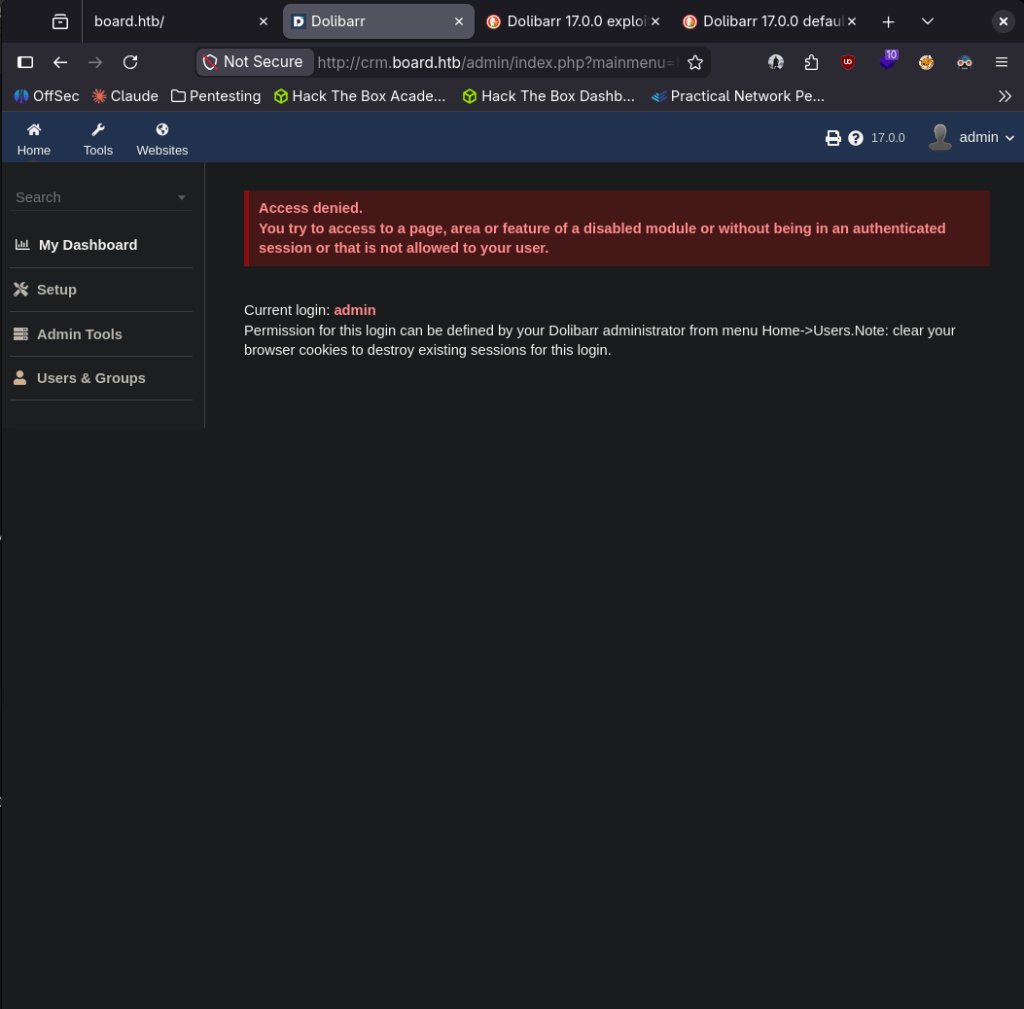Expand the admin user dropdown

pyautogui.click(x=972, y=138)
